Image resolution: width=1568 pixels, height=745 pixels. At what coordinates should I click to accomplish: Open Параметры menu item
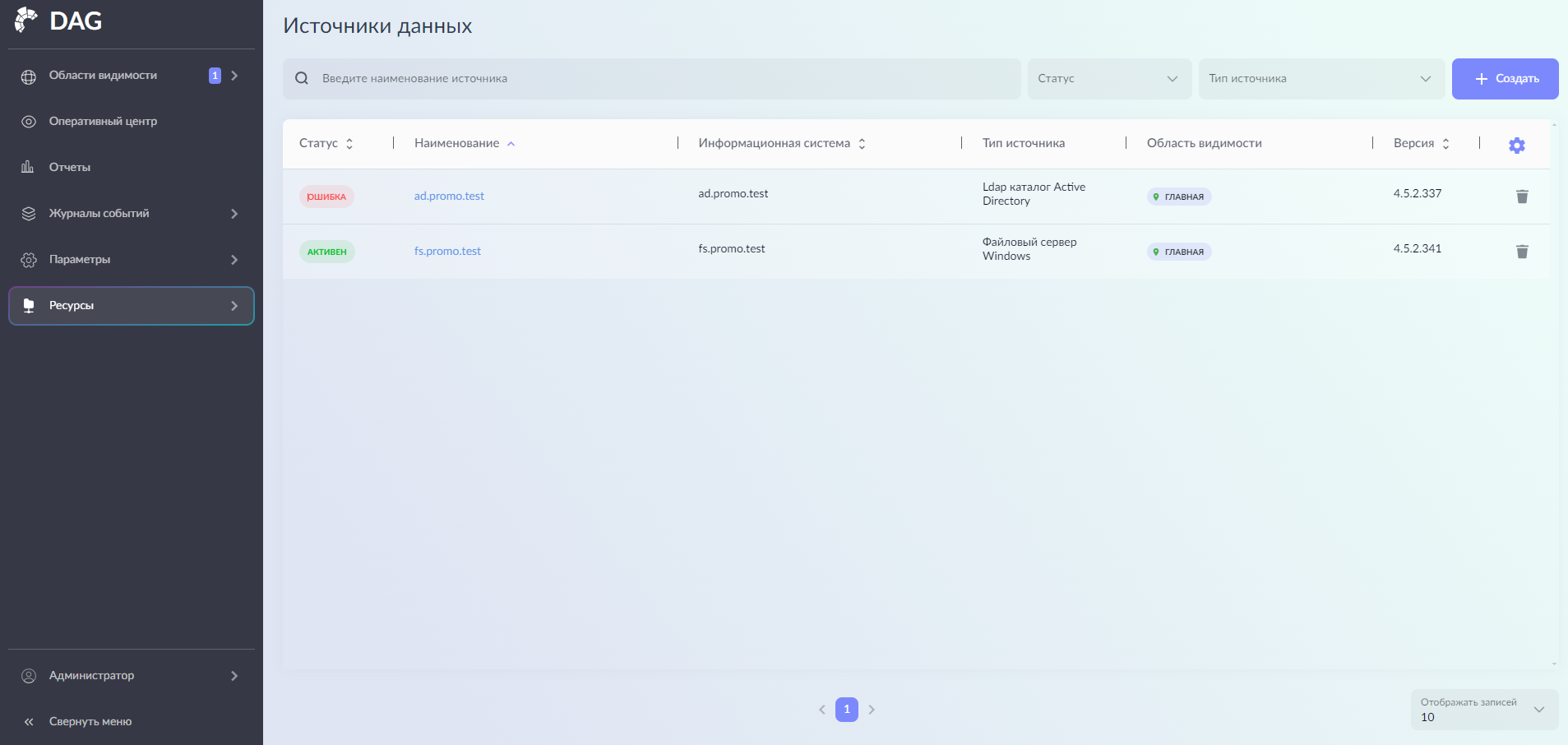pos(132,260)
